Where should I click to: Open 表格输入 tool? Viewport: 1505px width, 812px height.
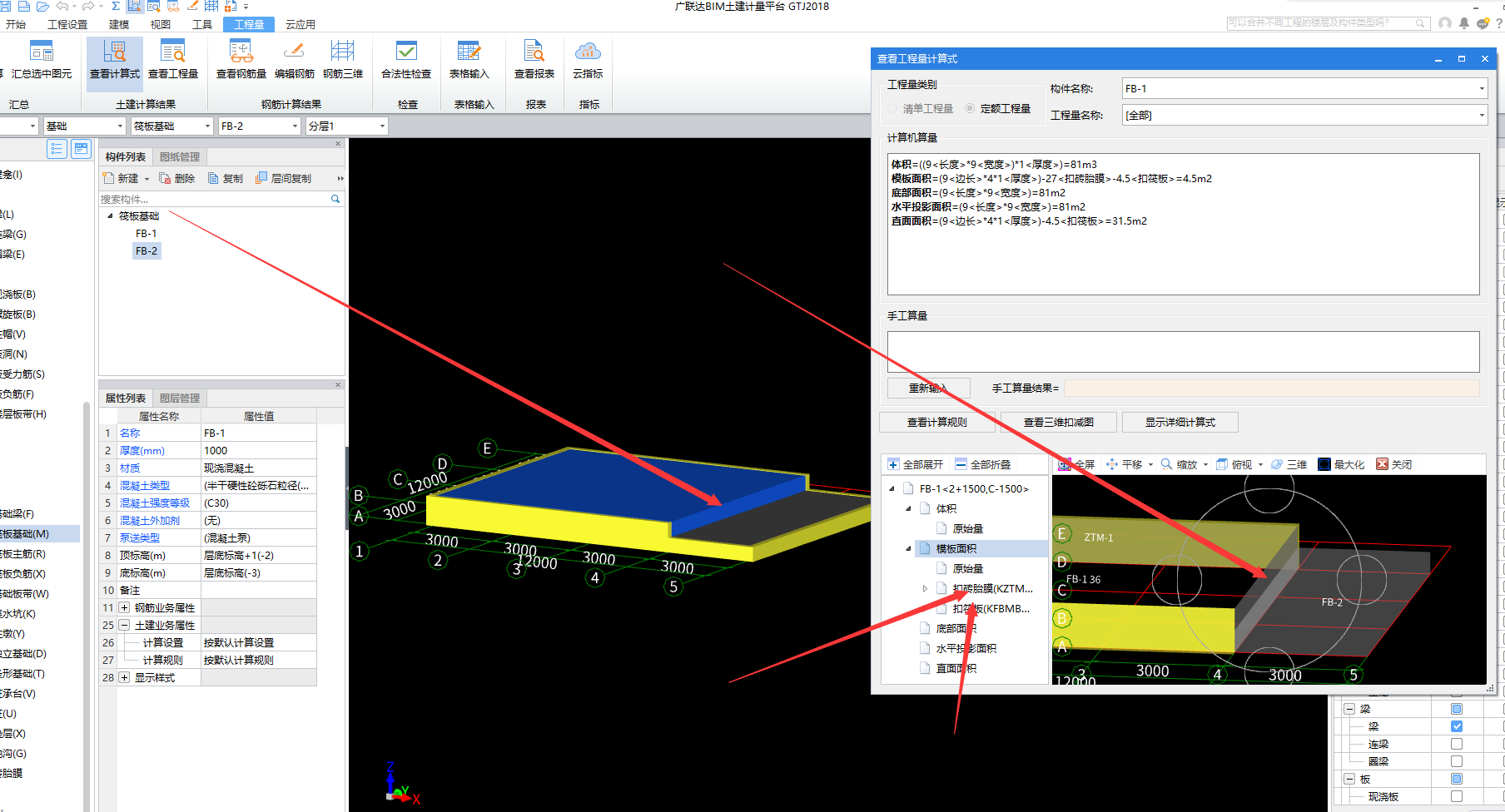[469, 60]
